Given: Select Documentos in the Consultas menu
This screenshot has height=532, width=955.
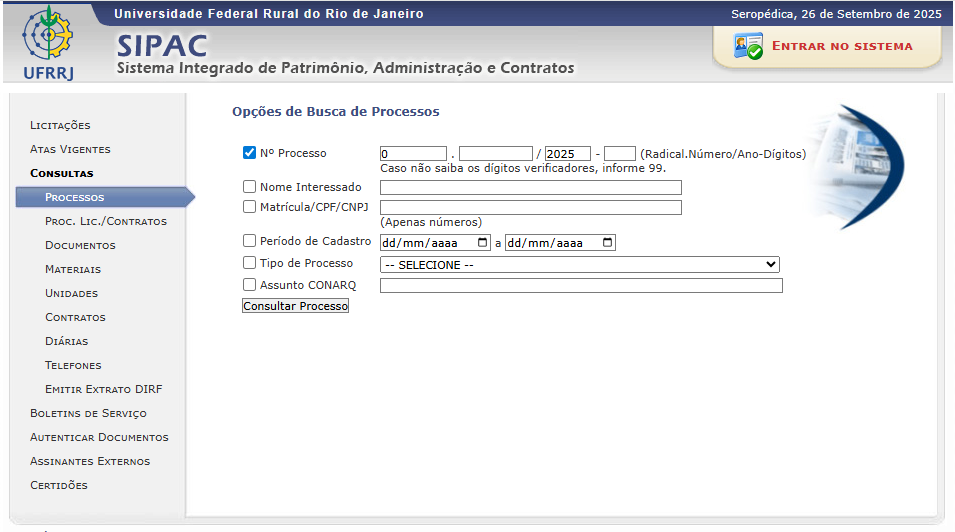Looking at the screenshot, I should tap(80, 245).
